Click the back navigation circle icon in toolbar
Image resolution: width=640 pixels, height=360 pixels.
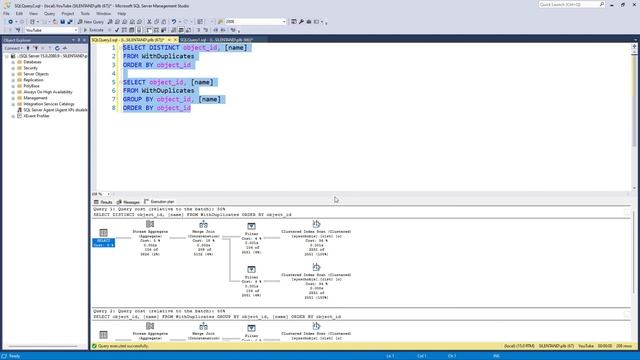(10, 22)
